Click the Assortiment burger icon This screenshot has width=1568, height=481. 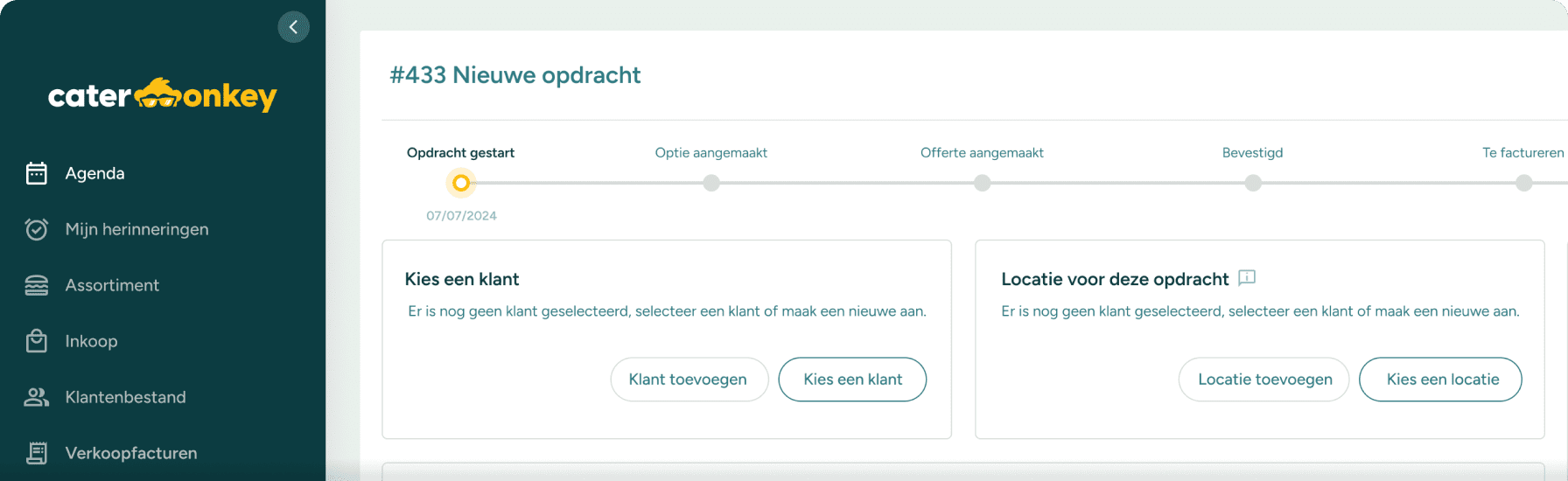37,285
